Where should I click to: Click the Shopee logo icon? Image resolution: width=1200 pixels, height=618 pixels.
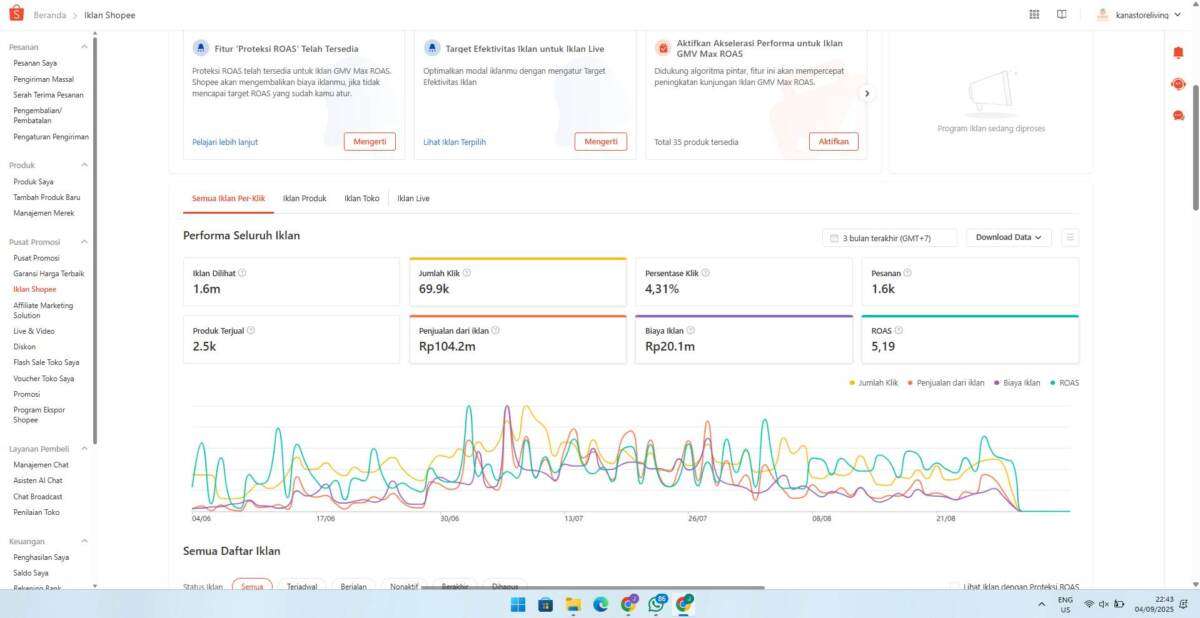coord(17,15)
